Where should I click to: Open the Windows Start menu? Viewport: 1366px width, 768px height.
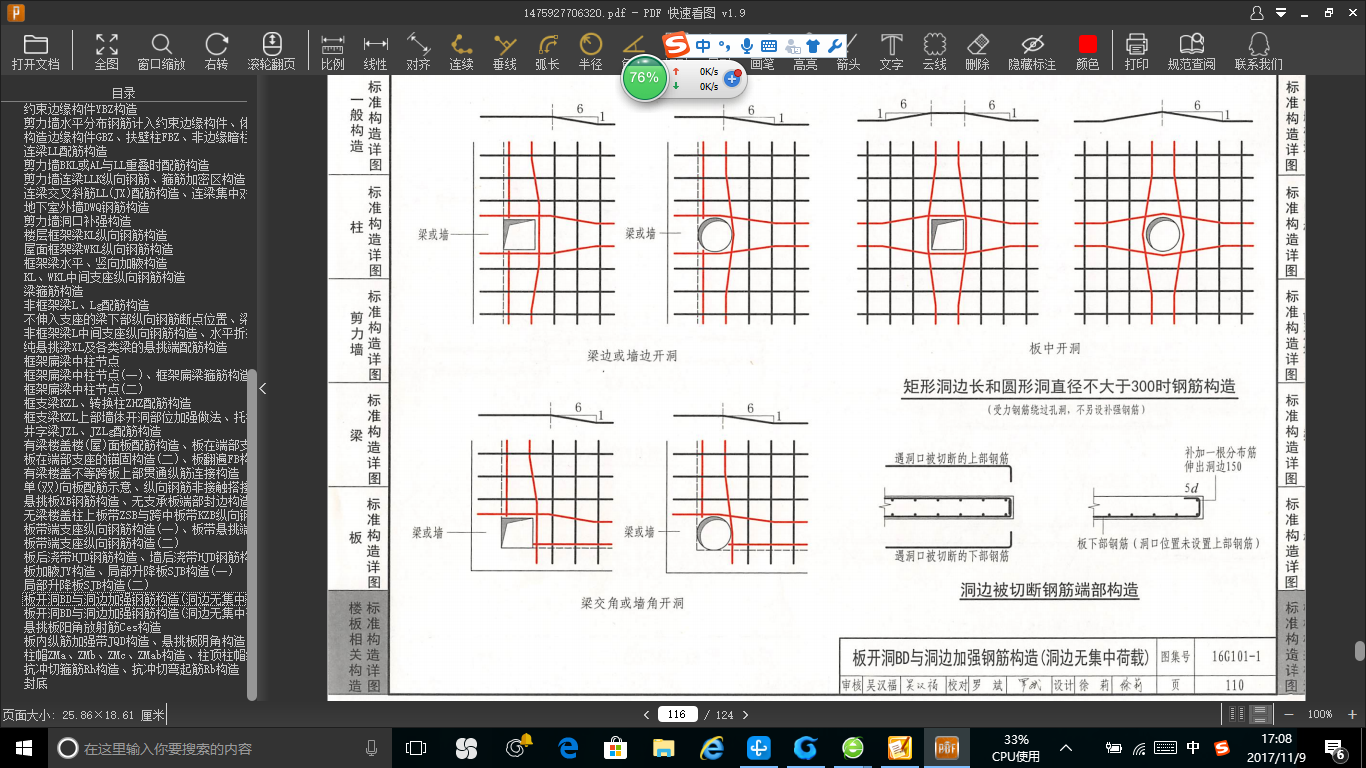(x=23, y=748)
